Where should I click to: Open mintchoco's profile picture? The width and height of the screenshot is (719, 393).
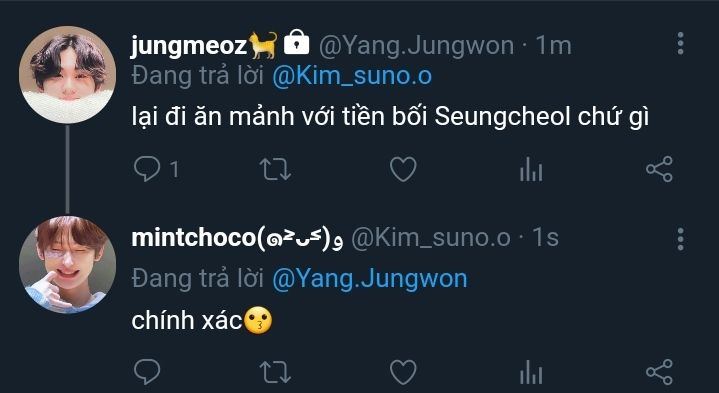click(x=67, y=265)
